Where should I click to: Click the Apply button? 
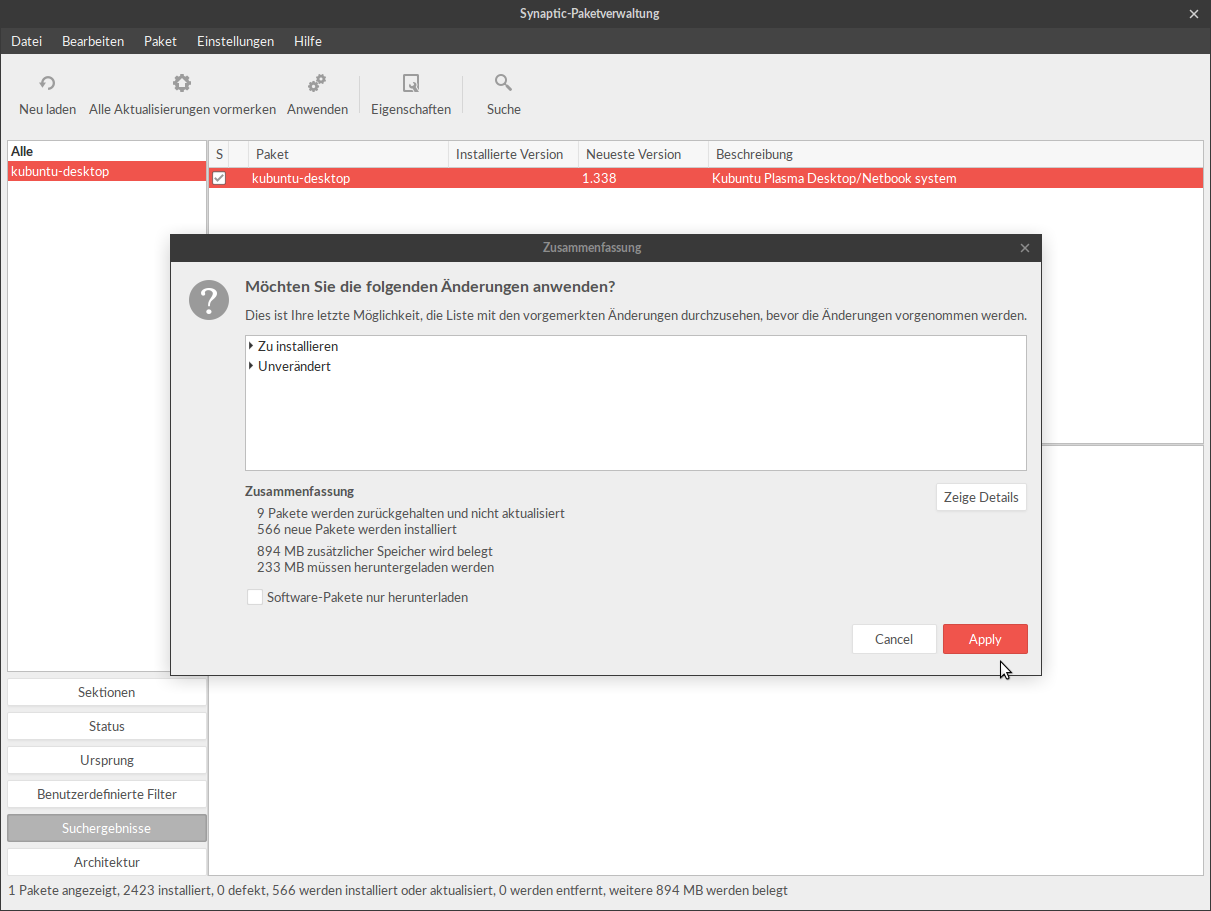click(985, 639)
